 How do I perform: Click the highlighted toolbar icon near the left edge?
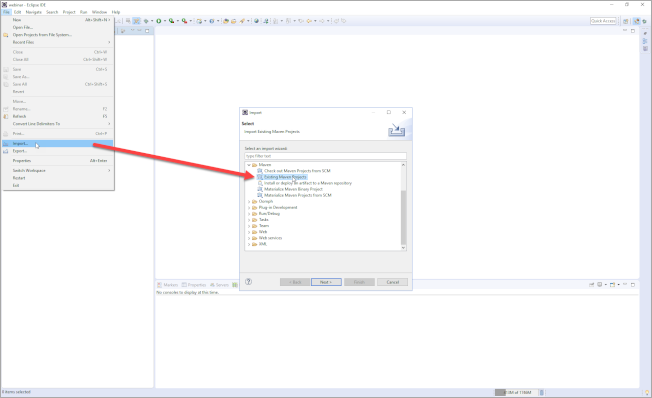pos(136,21)
